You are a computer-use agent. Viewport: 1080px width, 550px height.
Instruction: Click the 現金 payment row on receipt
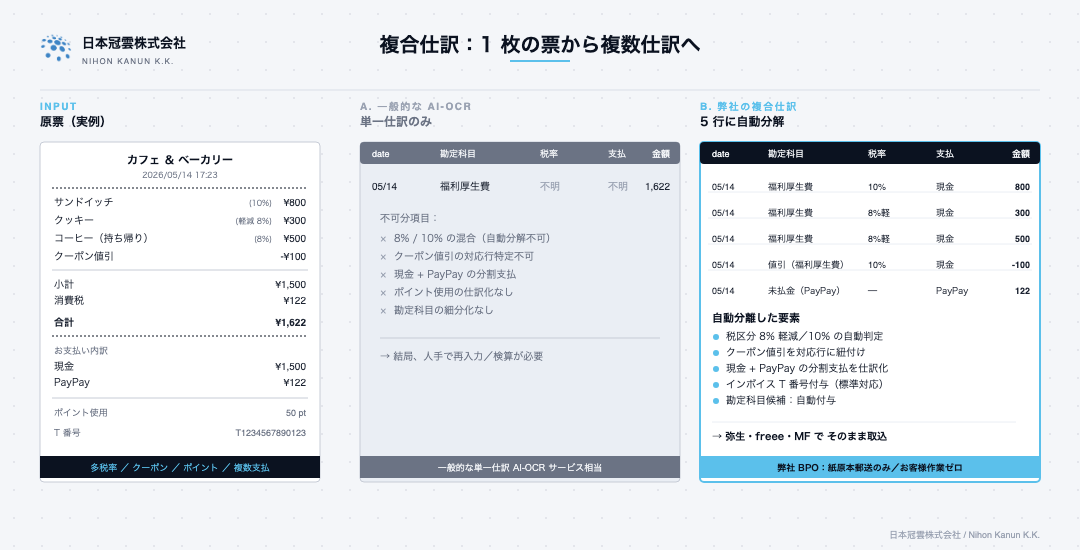coord(180,366)
